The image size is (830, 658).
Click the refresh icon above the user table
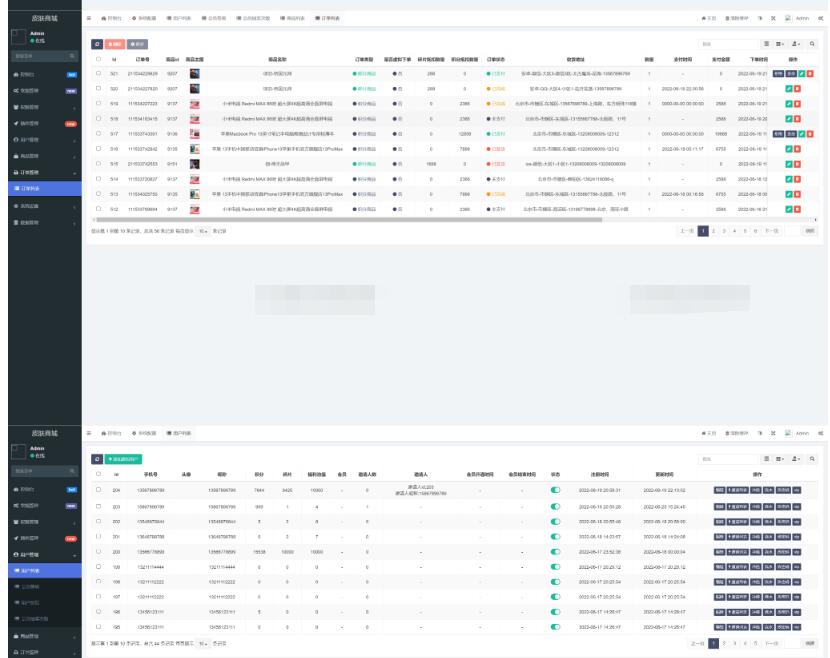(x=97, y=458)
